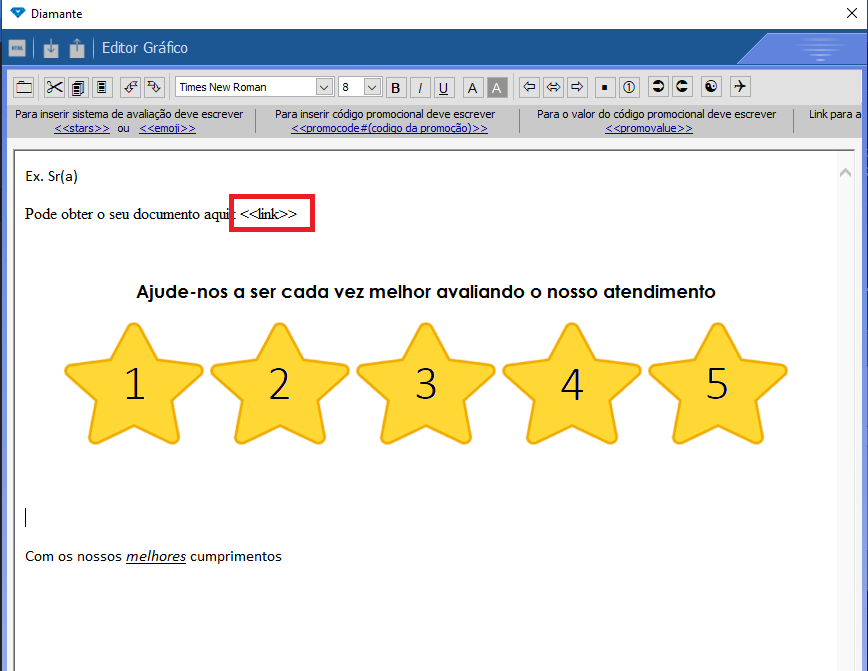Insert a numbered list
This screenshot has width=868, height=671.
tap(629, 87)
